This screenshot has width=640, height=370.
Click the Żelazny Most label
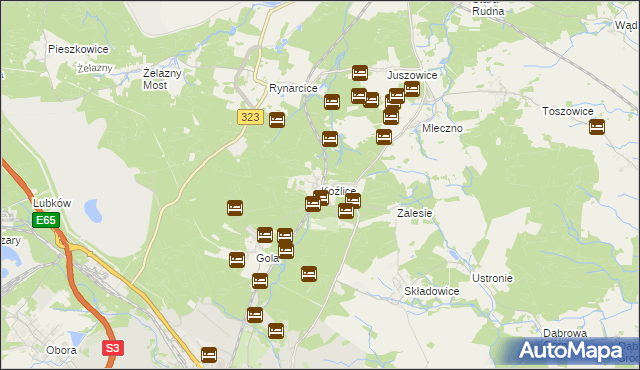[162, 79]
